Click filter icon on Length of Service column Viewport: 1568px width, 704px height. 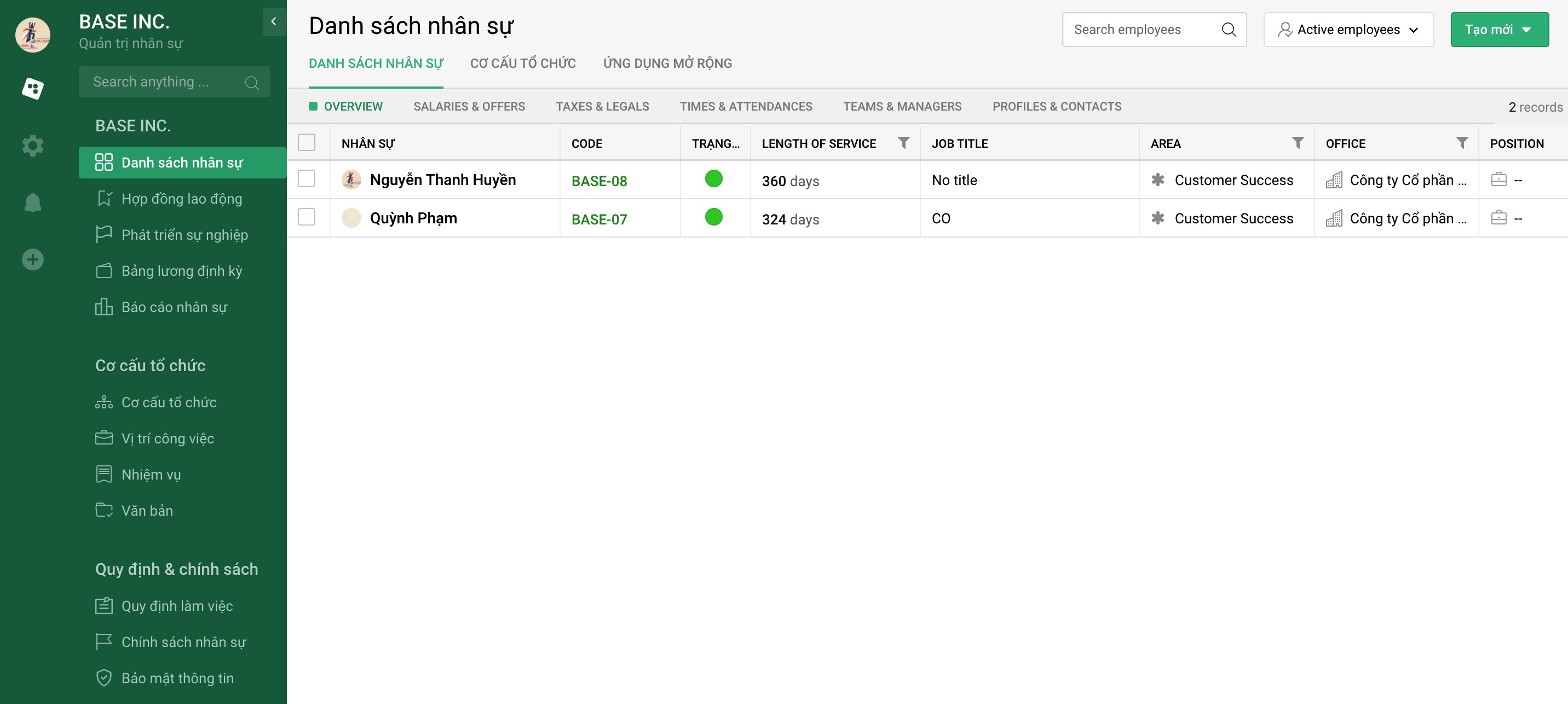[x=903, y=143]
